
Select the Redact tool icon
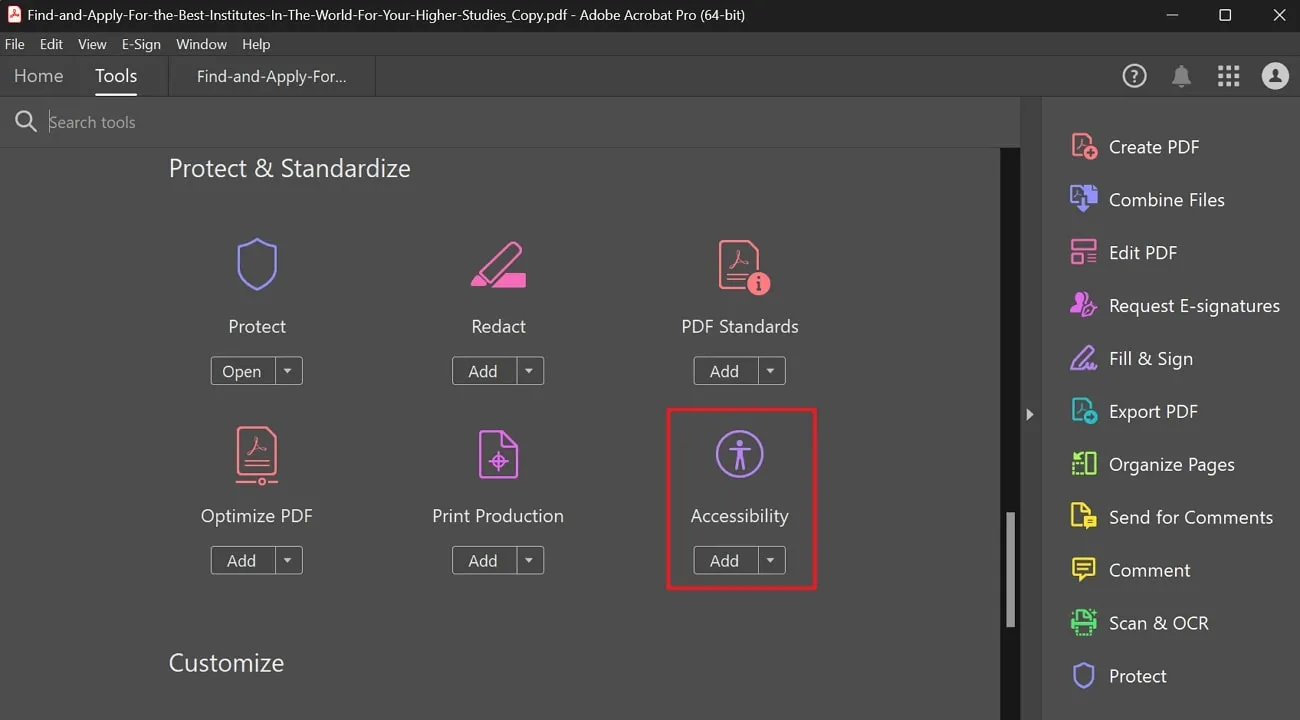pyautogui.click(x=498, y=264)
